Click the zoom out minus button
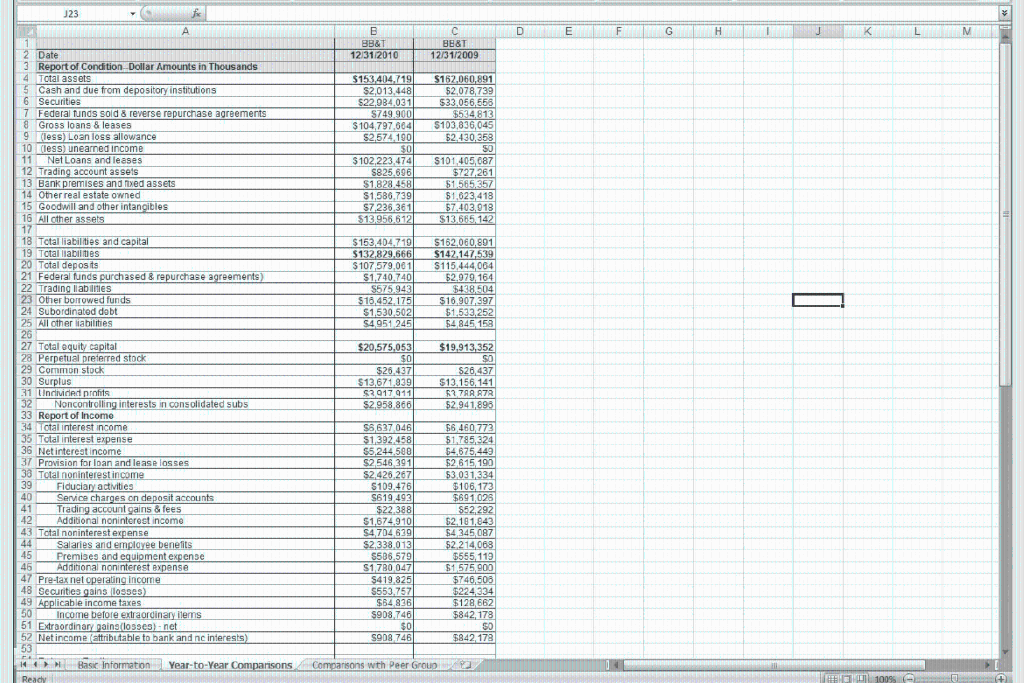This screenshot has width=1024, height=683. click(x=909, y=678)
